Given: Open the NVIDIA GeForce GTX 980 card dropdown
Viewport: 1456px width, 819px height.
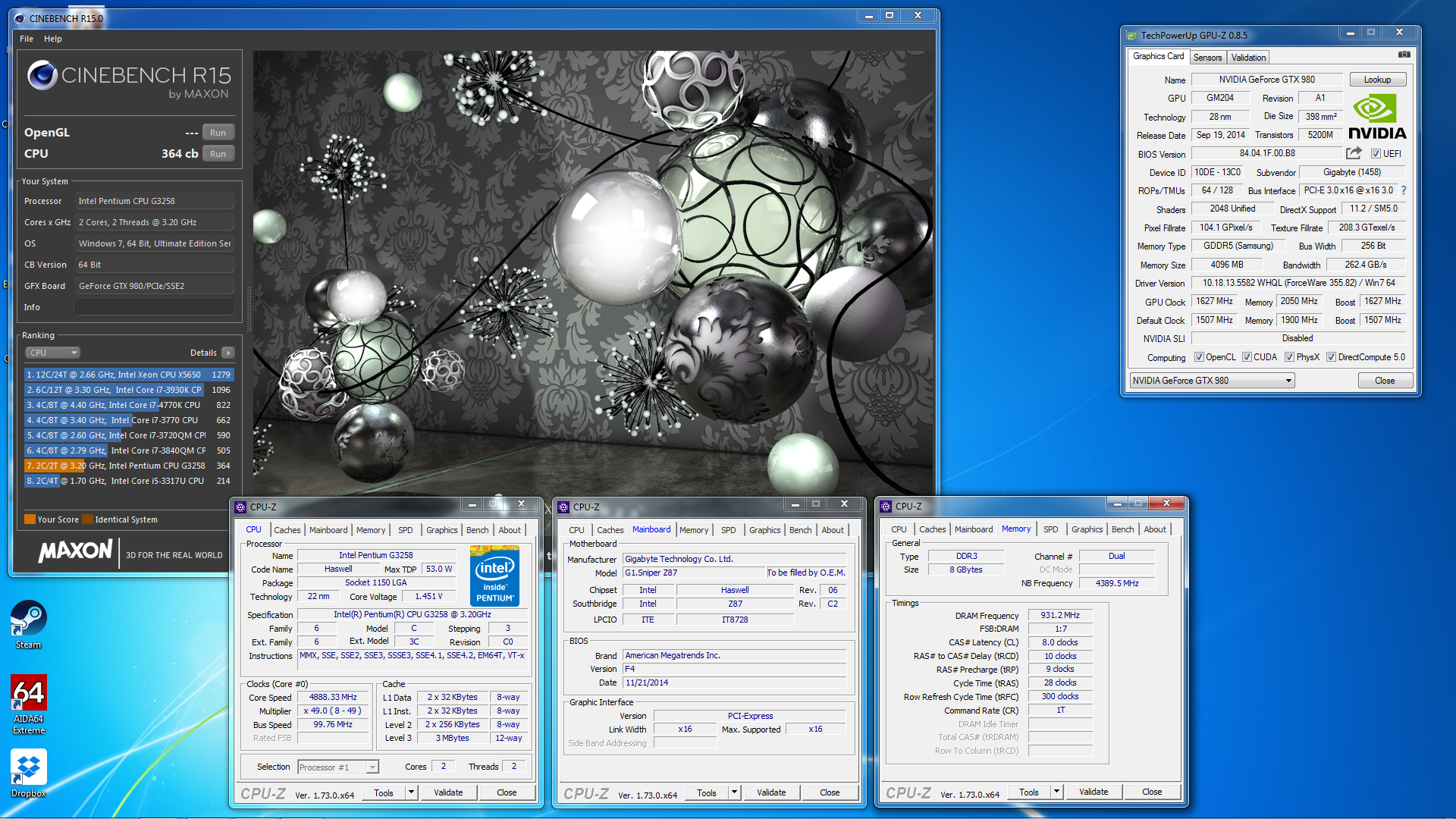Looking at the screenshot, I should click(x=1212, y=381).
